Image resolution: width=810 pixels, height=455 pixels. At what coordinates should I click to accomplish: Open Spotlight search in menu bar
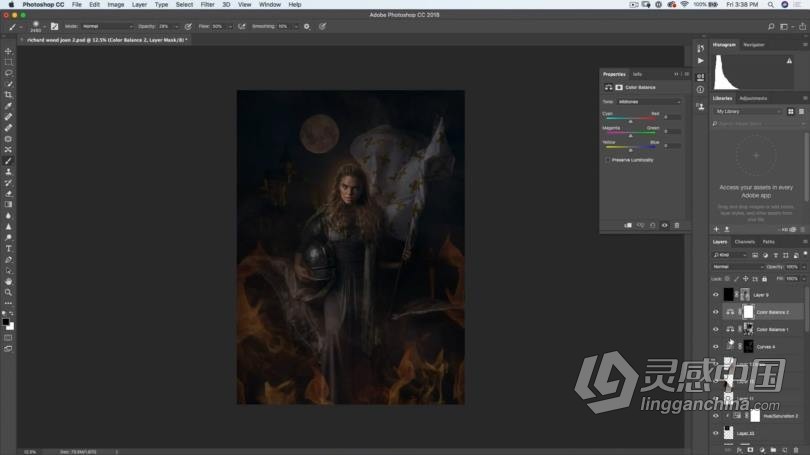(x=770, y=5)
